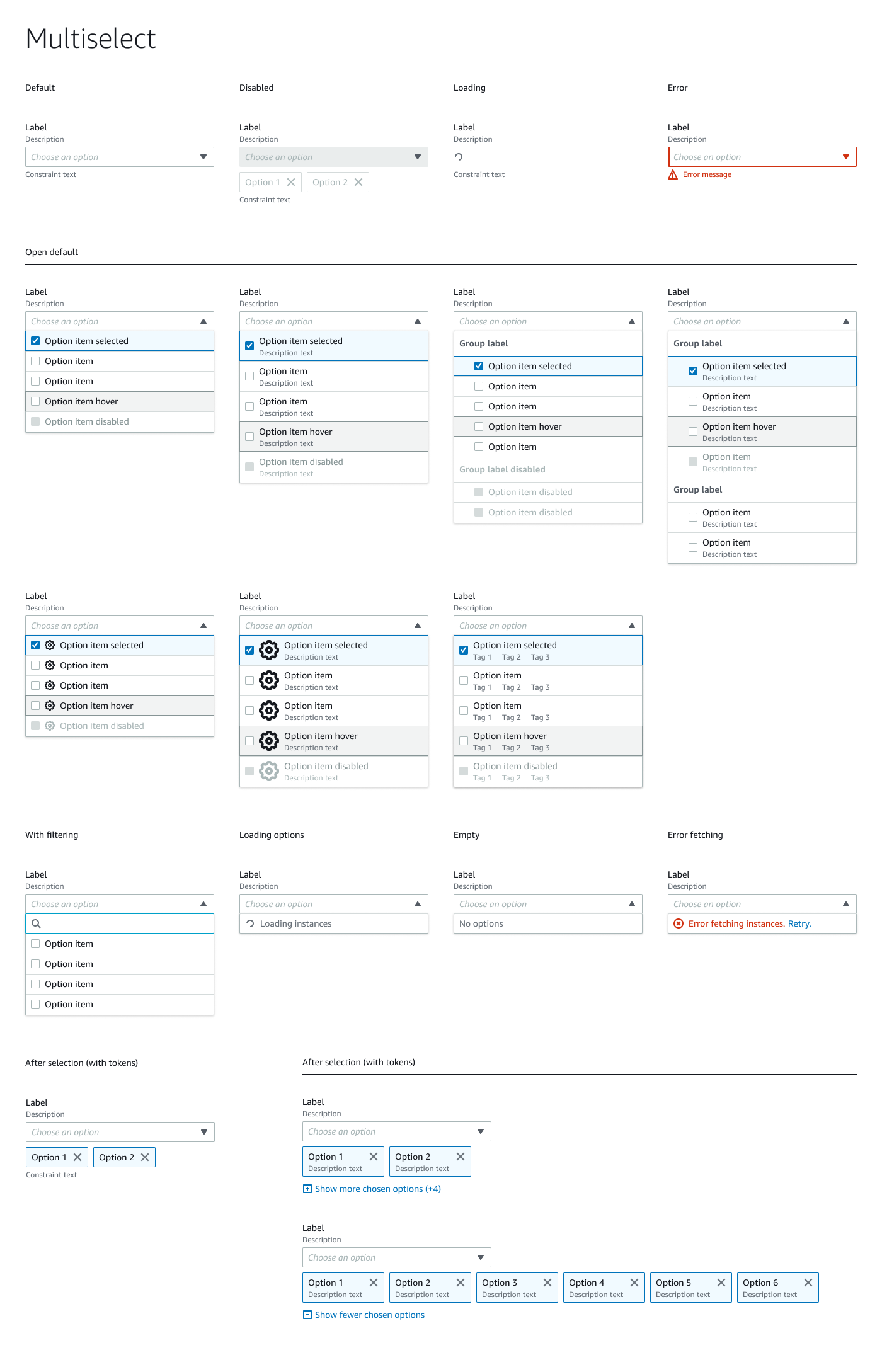882x1372 pixels.
Task: Click the 'Multiselect' page title
Action: click(91, 38)
